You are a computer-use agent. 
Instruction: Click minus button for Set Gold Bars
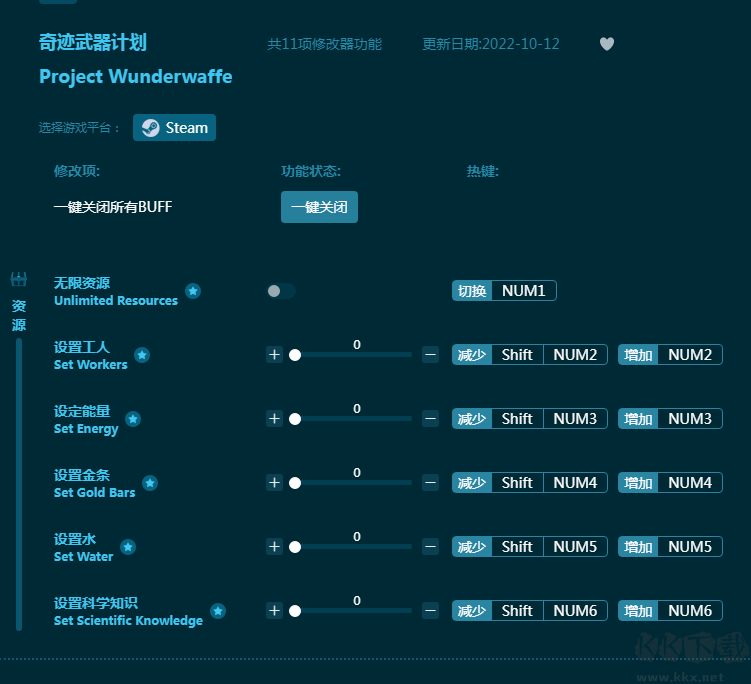click(x=431, y=483)
